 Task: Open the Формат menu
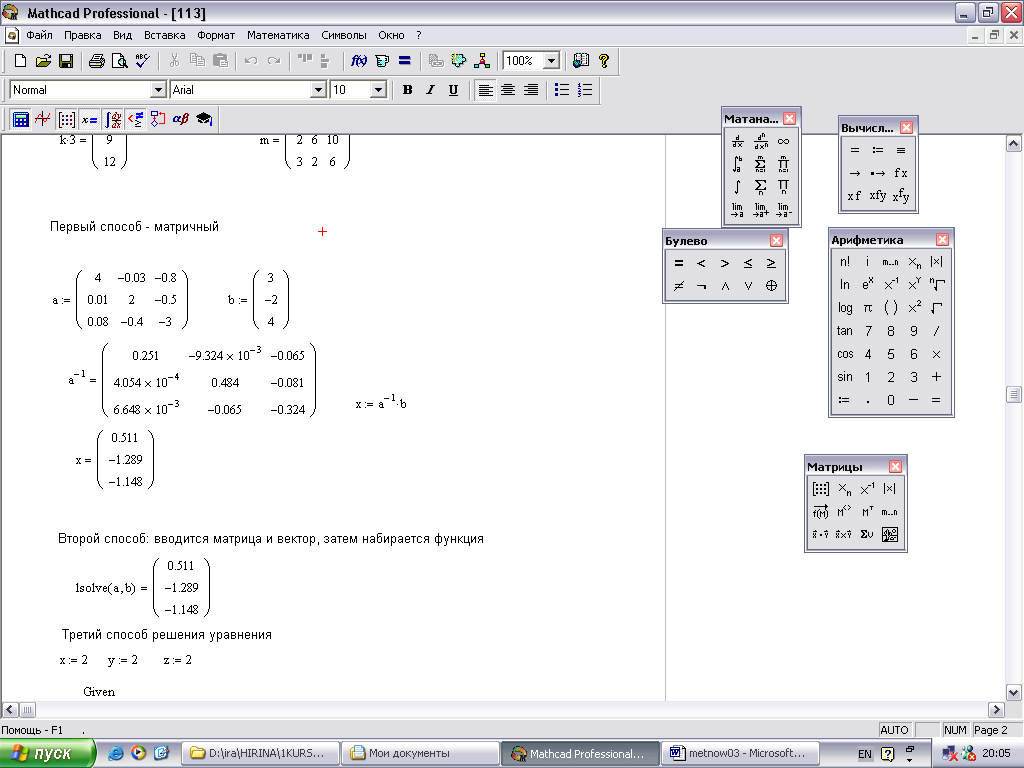[216, 35]
